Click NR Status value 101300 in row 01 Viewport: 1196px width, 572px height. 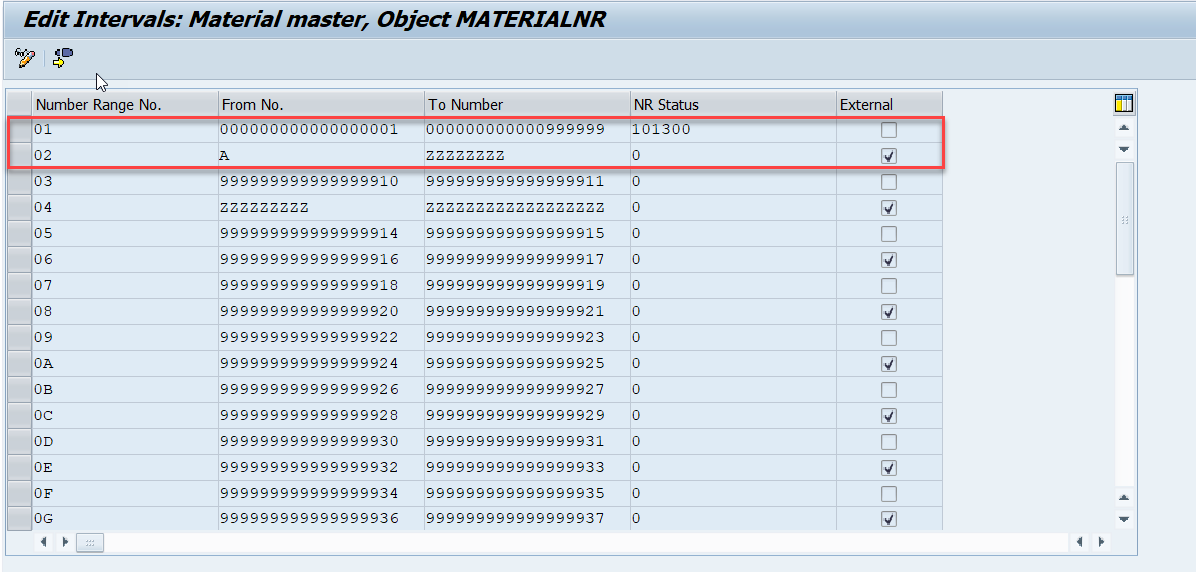[662, 130]
